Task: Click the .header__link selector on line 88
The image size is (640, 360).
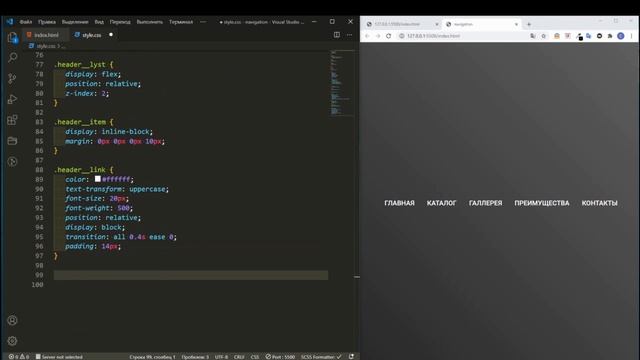Action: 80,170
